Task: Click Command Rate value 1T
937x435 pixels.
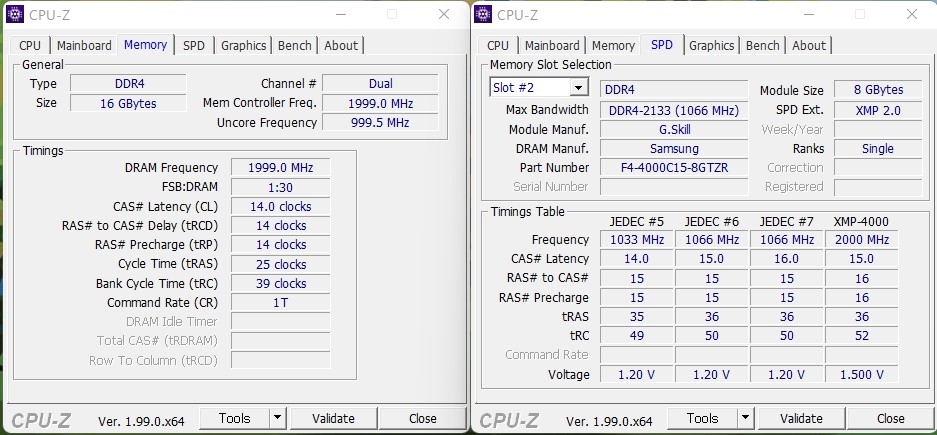Action: click(x=280, y=302)
